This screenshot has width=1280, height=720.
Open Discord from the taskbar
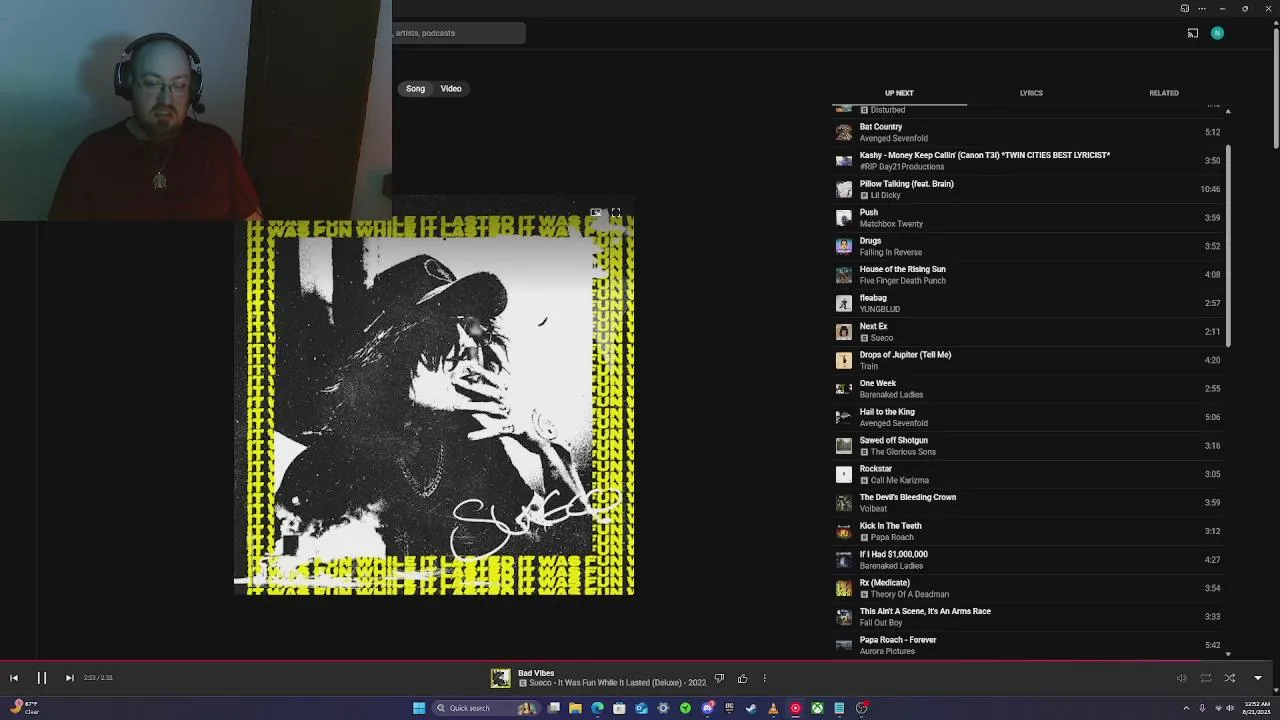[707, 708]
